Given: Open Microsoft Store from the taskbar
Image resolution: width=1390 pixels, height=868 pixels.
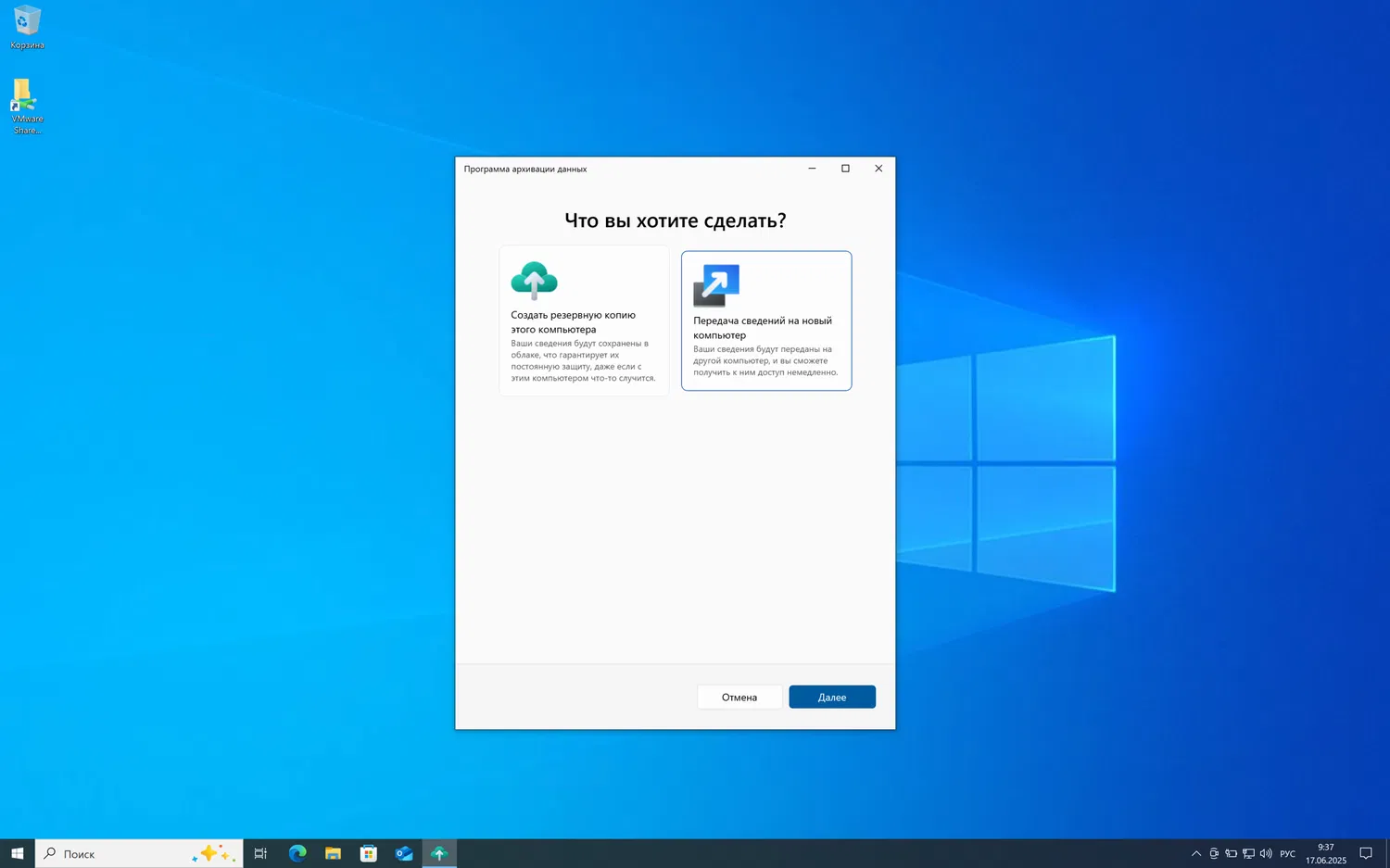Looking at the screenshot, I should pyautogui.click(x=368, y=853).
